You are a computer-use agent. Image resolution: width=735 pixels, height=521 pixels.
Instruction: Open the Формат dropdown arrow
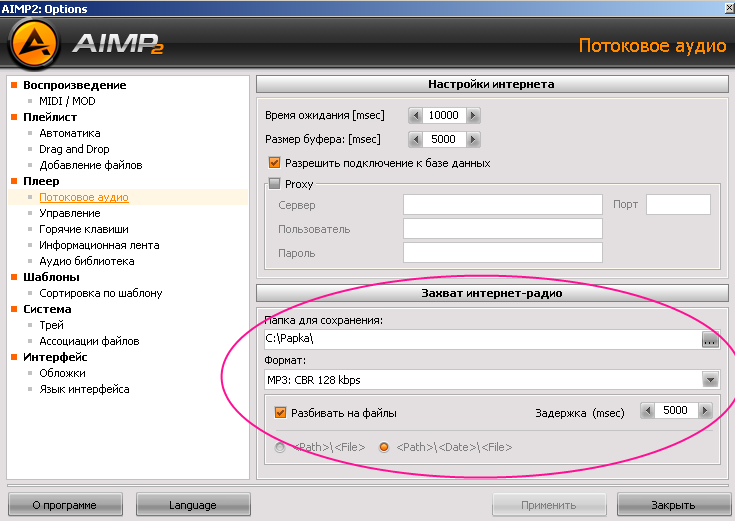point(710,379)
